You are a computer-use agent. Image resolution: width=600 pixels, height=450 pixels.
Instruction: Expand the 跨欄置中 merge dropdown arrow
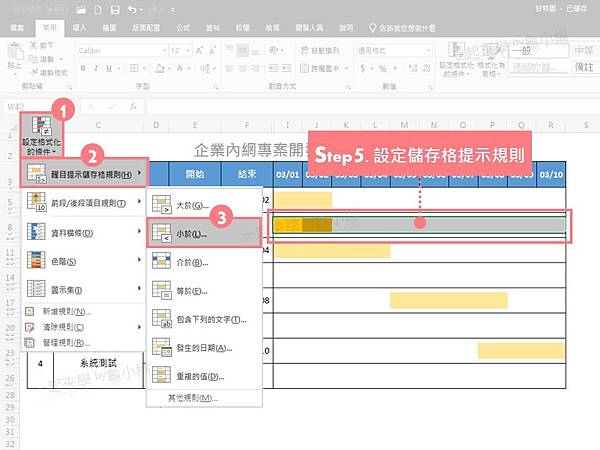tap(346, 68)
